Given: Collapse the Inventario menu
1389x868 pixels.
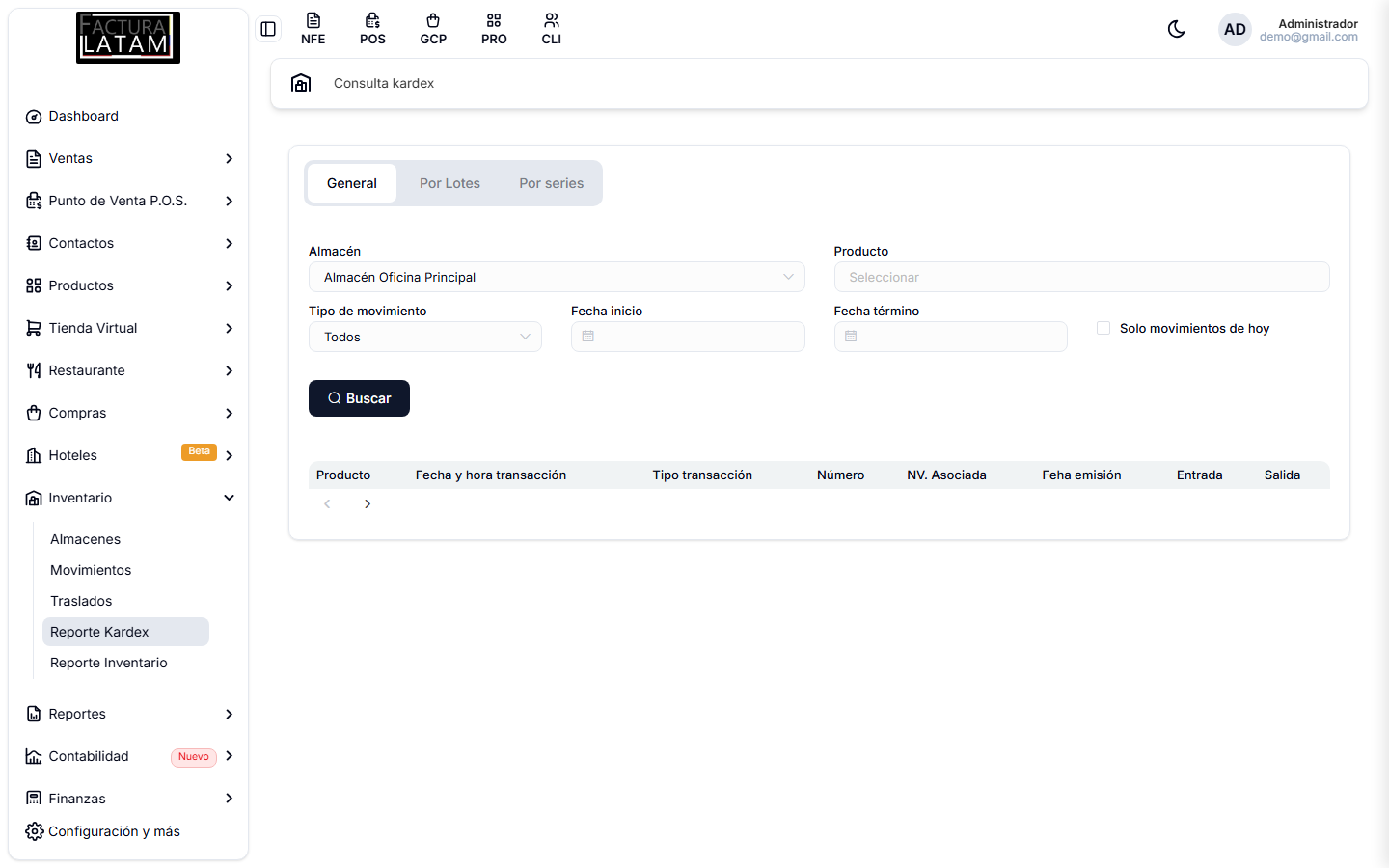Looking at the screenshot, I should point(128,498).
